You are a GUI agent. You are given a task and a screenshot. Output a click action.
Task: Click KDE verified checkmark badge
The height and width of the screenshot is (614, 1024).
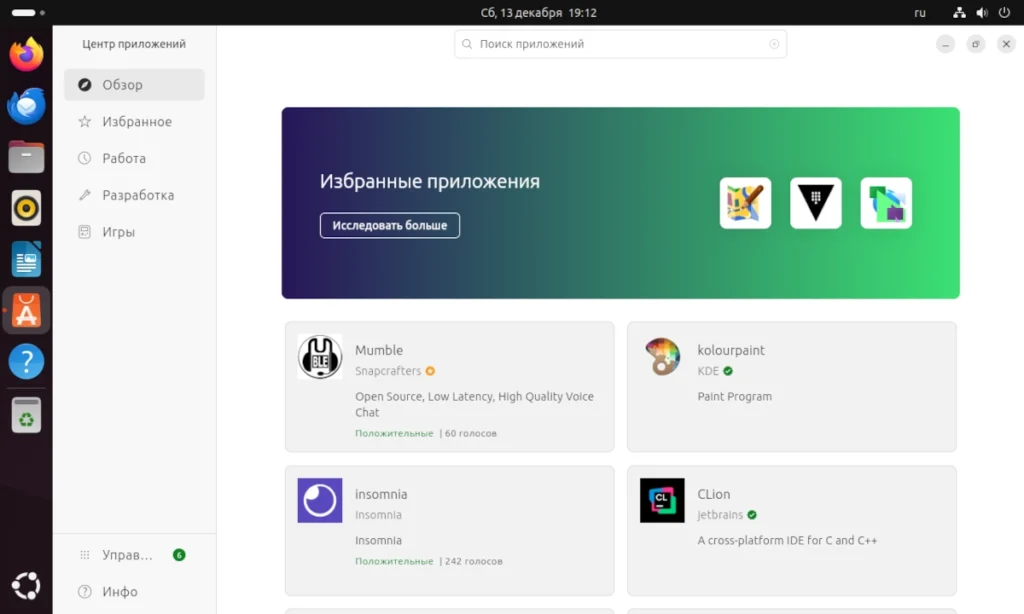point(728,371)
